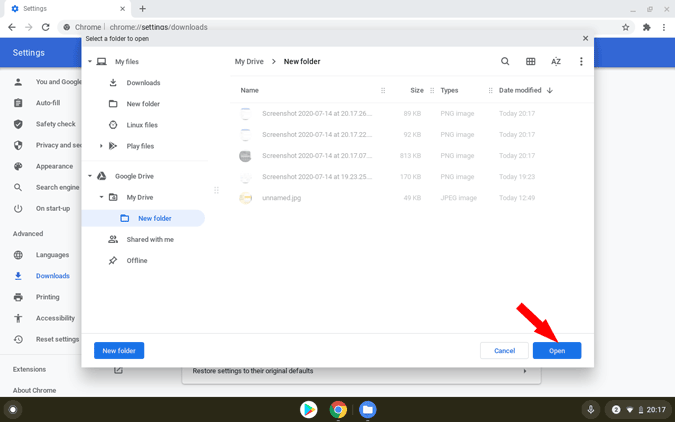Open On start-up settings
This screenshot has height=422, width=675.
53,208
